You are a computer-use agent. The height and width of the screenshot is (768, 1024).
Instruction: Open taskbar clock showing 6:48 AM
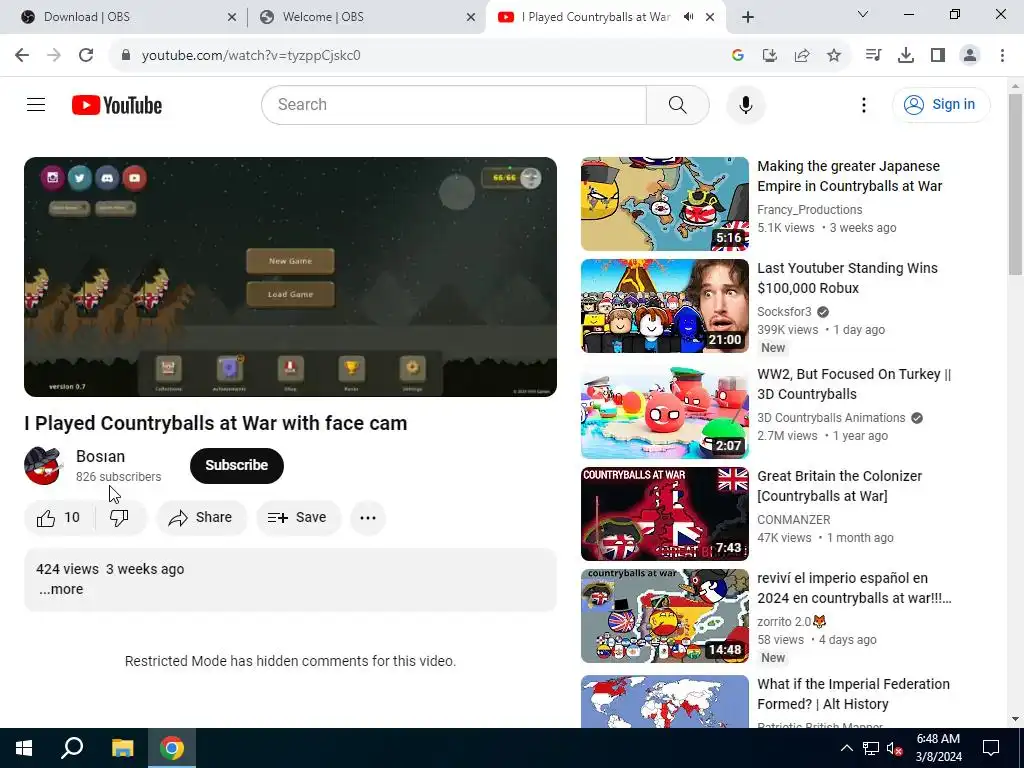(938, 748)
